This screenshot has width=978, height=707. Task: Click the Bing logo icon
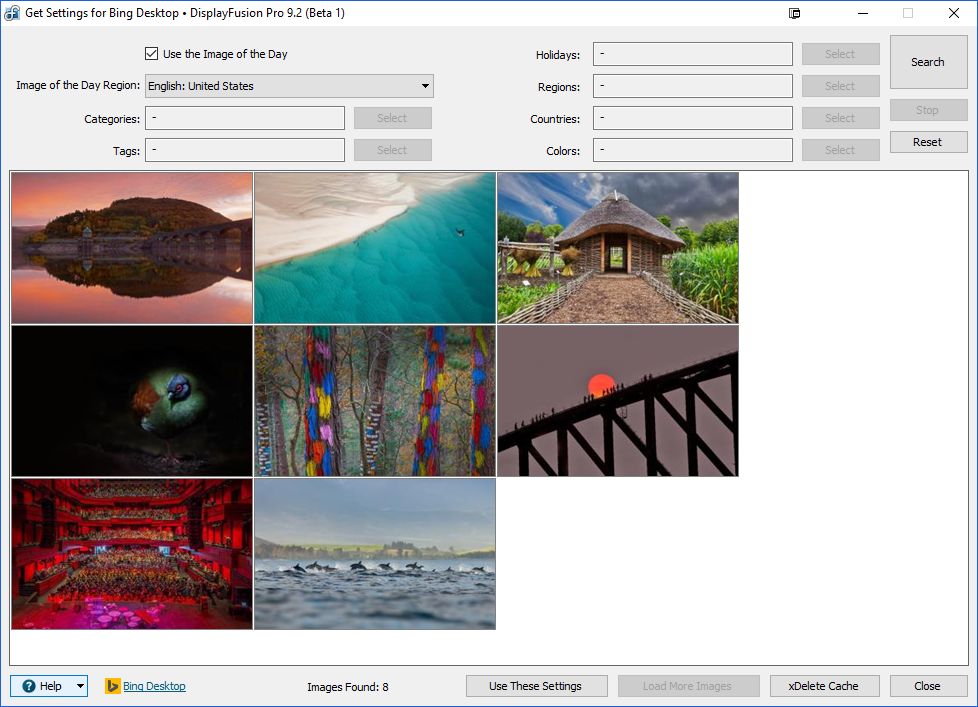click(x=113, y=686)
